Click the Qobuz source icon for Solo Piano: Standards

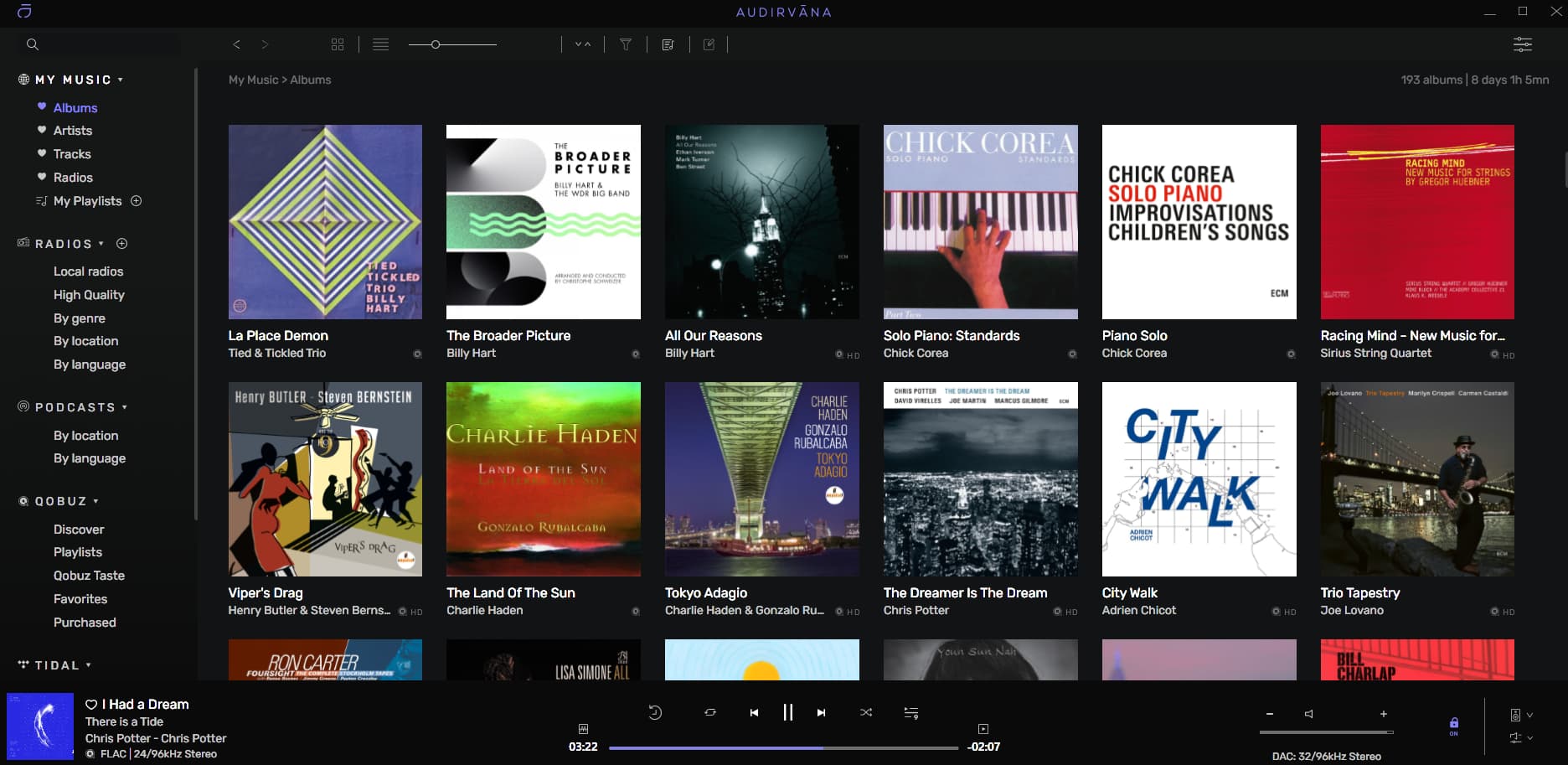(x=1072, y=354)
